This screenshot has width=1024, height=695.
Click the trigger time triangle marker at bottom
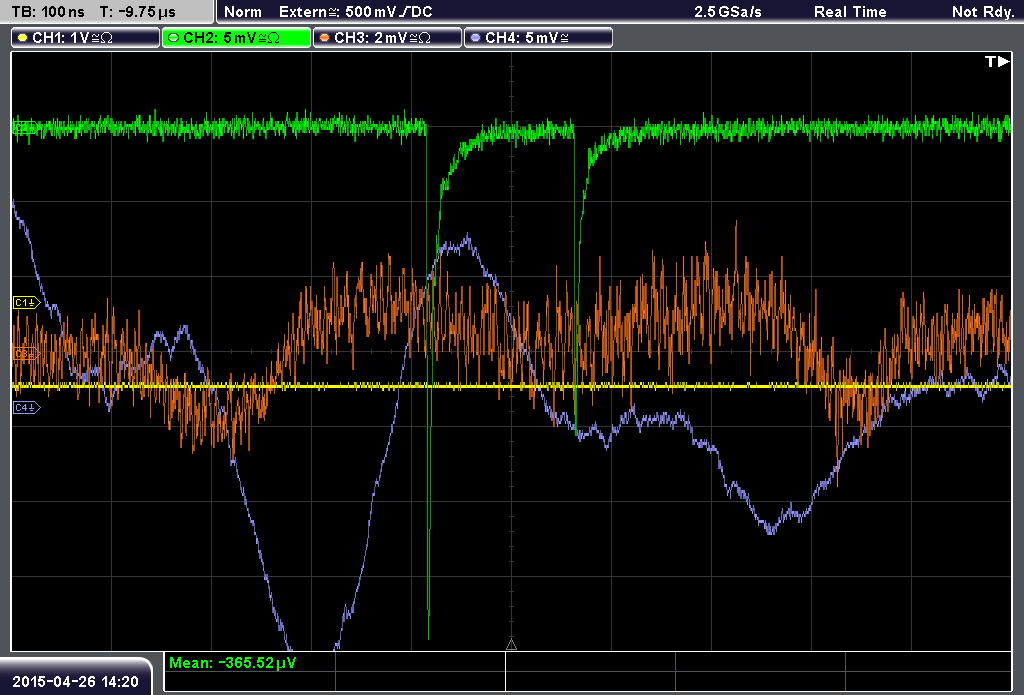point(511,645)
